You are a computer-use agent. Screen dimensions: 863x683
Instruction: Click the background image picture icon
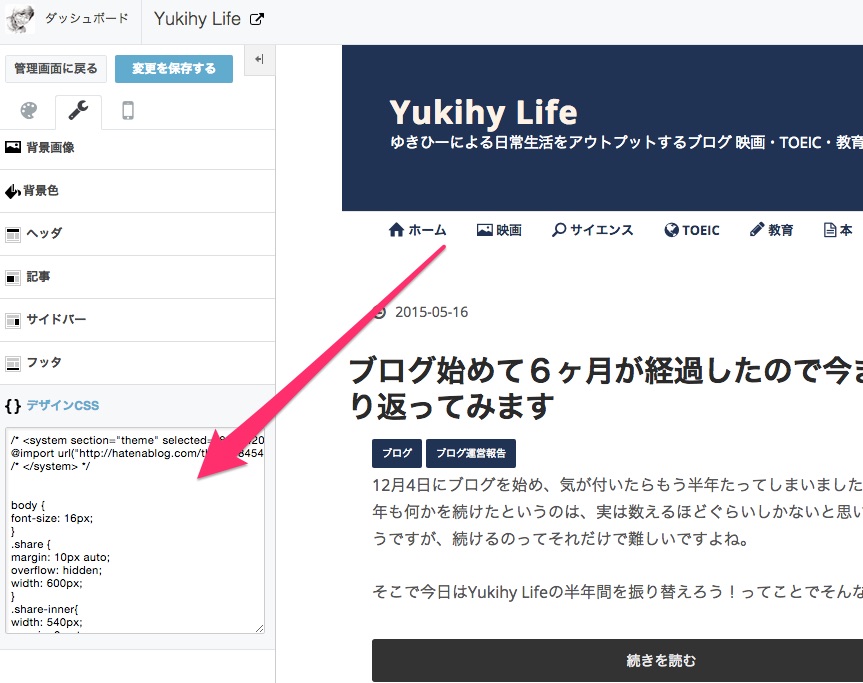pyautogui.click(x=13, y=147)
